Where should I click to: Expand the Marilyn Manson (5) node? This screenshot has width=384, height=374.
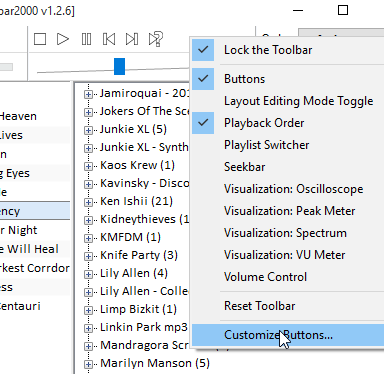tap(88, 364)
